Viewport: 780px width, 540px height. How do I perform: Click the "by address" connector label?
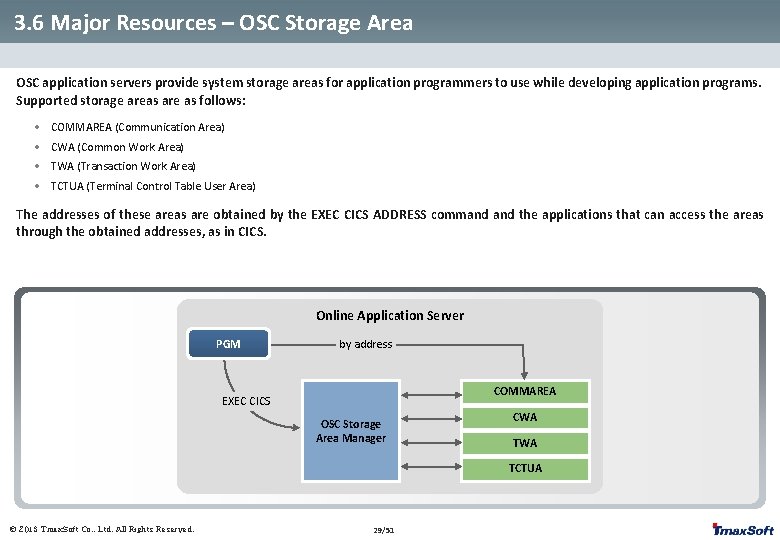point(366,344)
